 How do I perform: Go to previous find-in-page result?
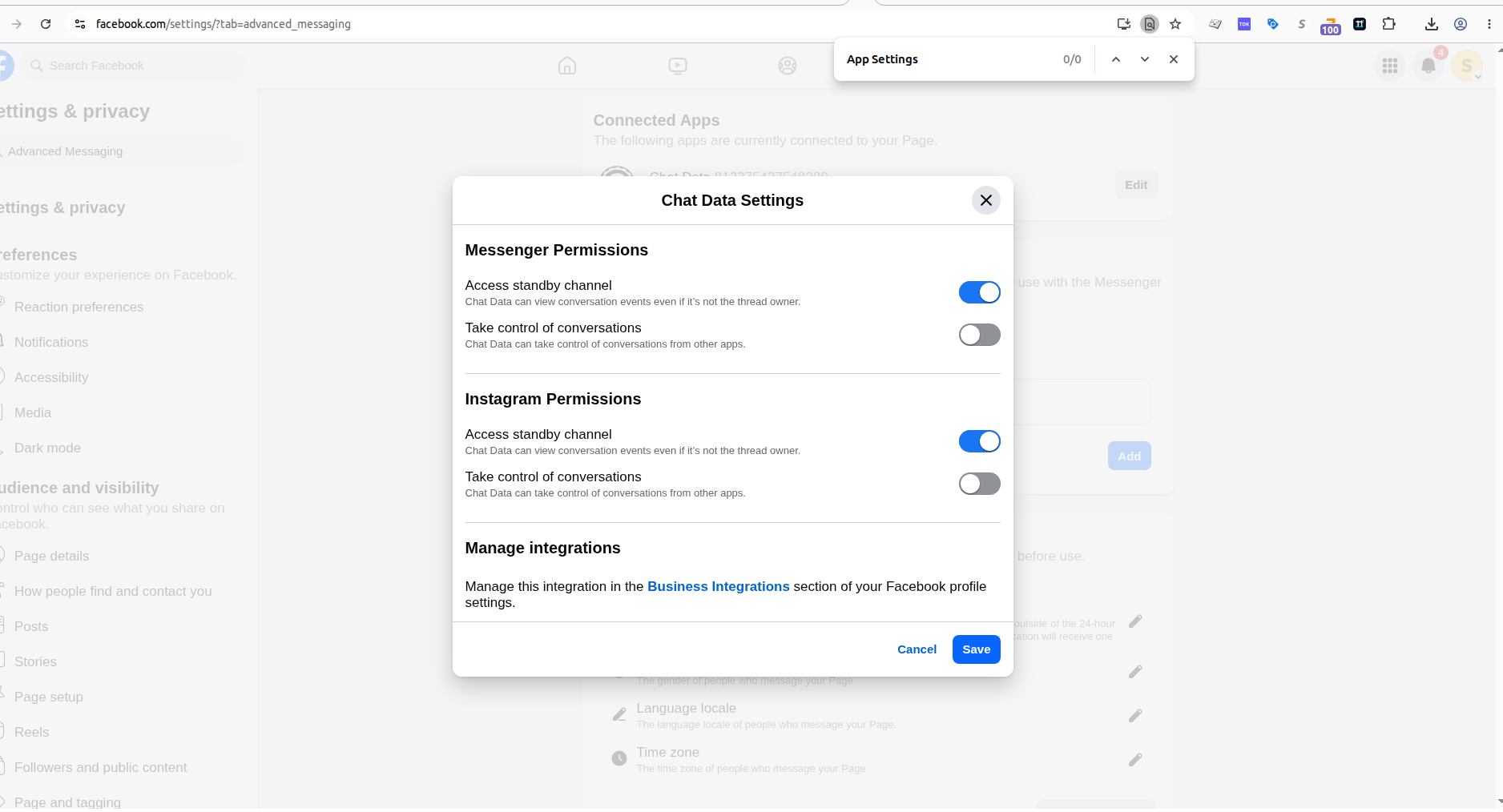[1115, 59]
